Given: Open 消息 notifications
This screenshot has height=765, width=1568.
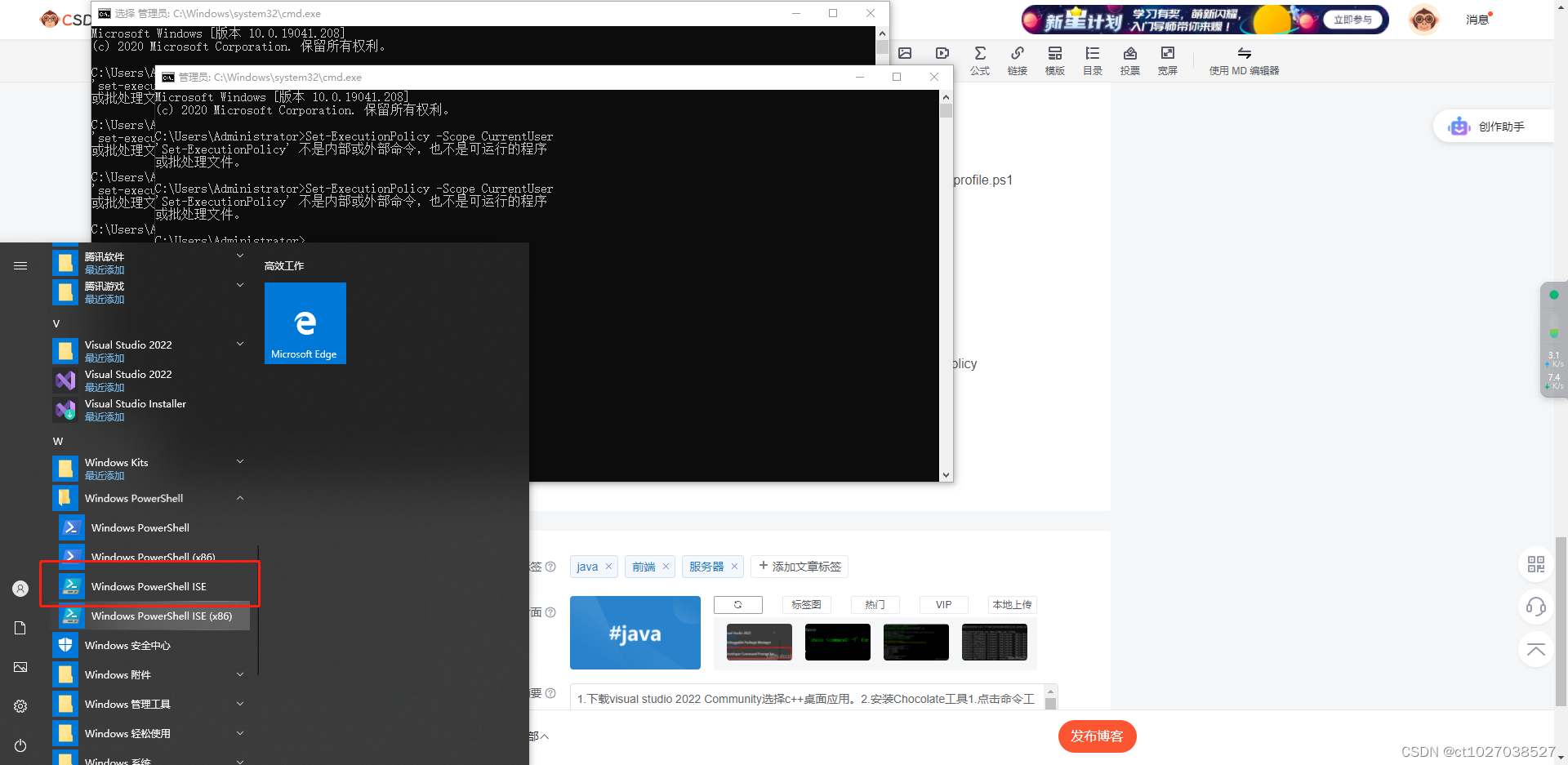Looking at the screenshot, I should [x=1478, y=20].
